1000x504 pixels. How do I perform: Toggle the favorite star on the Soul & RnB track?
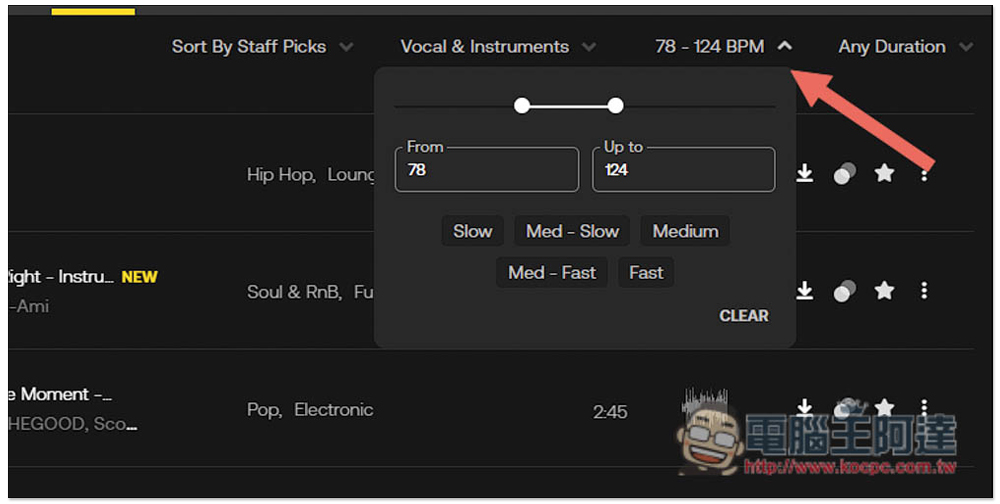[884, 290]
